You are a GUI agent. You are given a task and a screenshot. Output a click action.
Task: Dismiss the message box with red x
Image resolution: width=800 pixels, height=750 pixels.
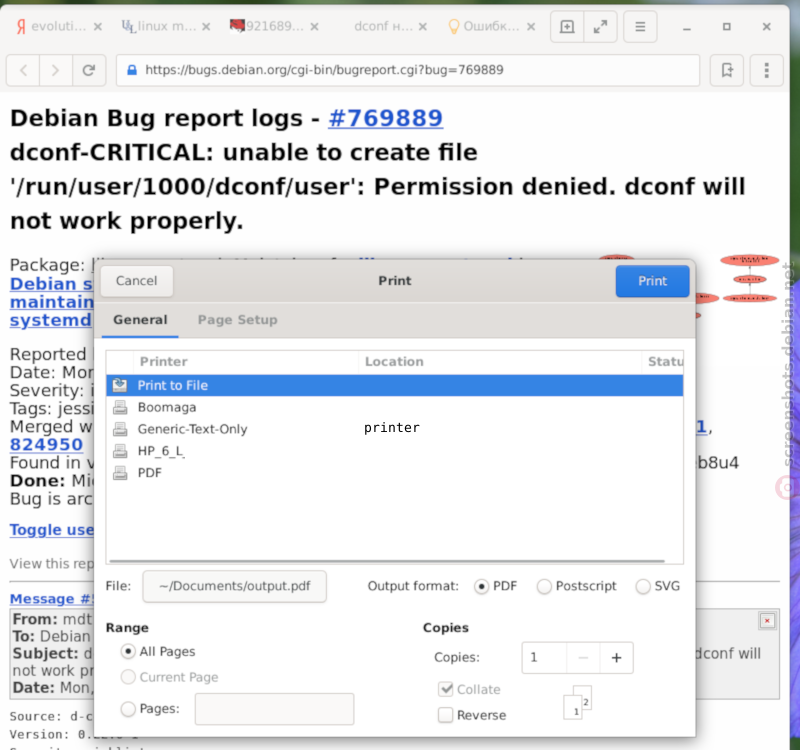767,620
